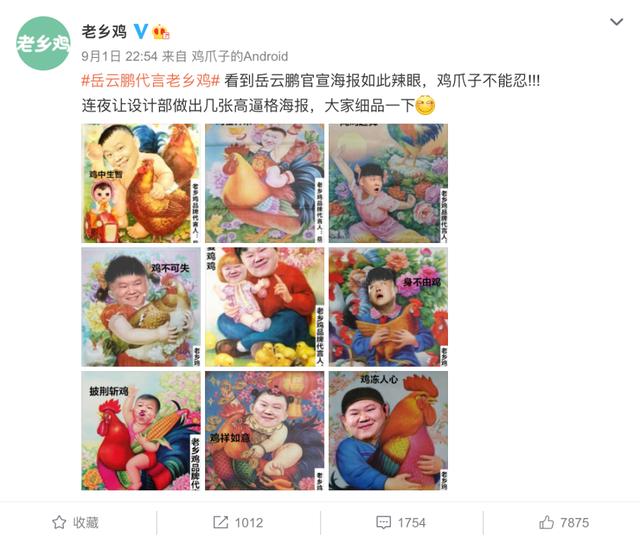The image size is (640, 537).
Task: Open the 鸡冻人心 poster thumbnail
Action: (388, 430)
